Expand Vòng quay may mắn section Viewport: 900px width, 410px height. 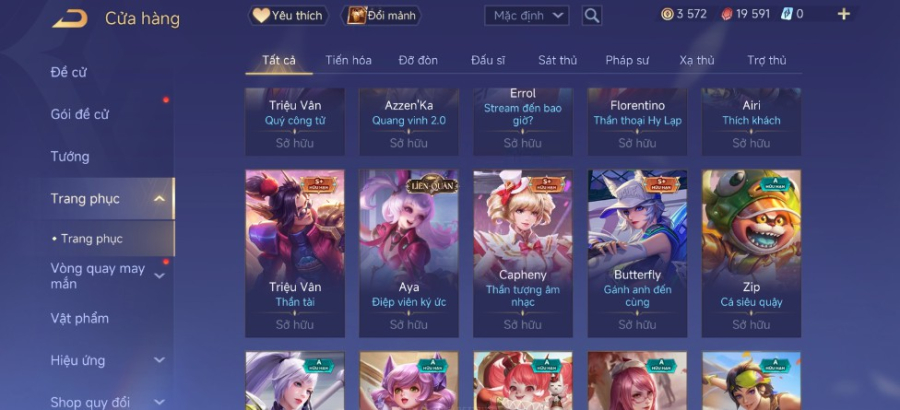(160, 276)
